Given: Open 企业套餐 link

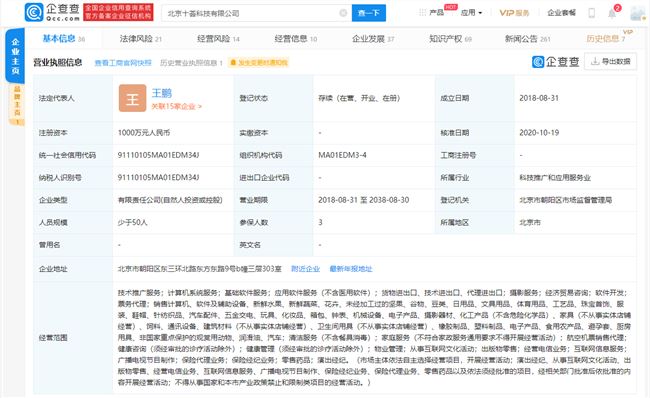Looking at the screenshot, I should point(561,13).
